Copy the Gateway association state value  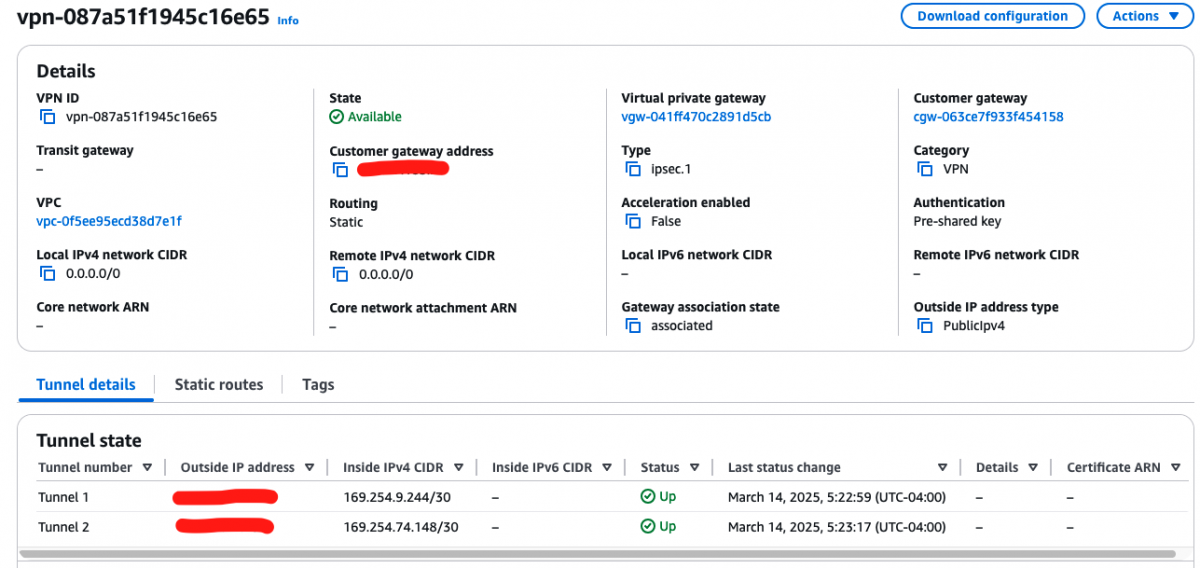(632, 326)
